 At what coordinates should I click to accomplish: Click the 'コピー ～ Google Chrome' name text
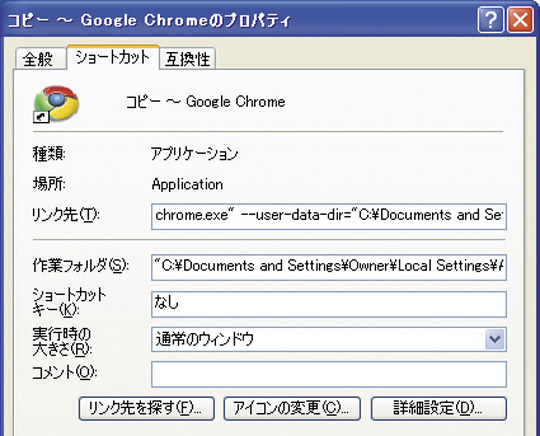pyautogui.click(x=205, y=102)
